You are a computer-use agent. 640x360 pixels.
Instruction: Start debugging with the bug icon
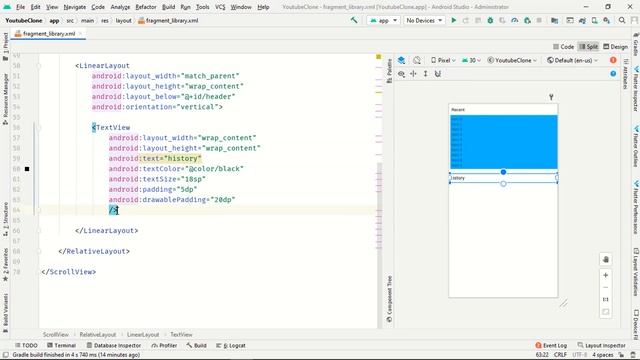(x=490, y=20)
